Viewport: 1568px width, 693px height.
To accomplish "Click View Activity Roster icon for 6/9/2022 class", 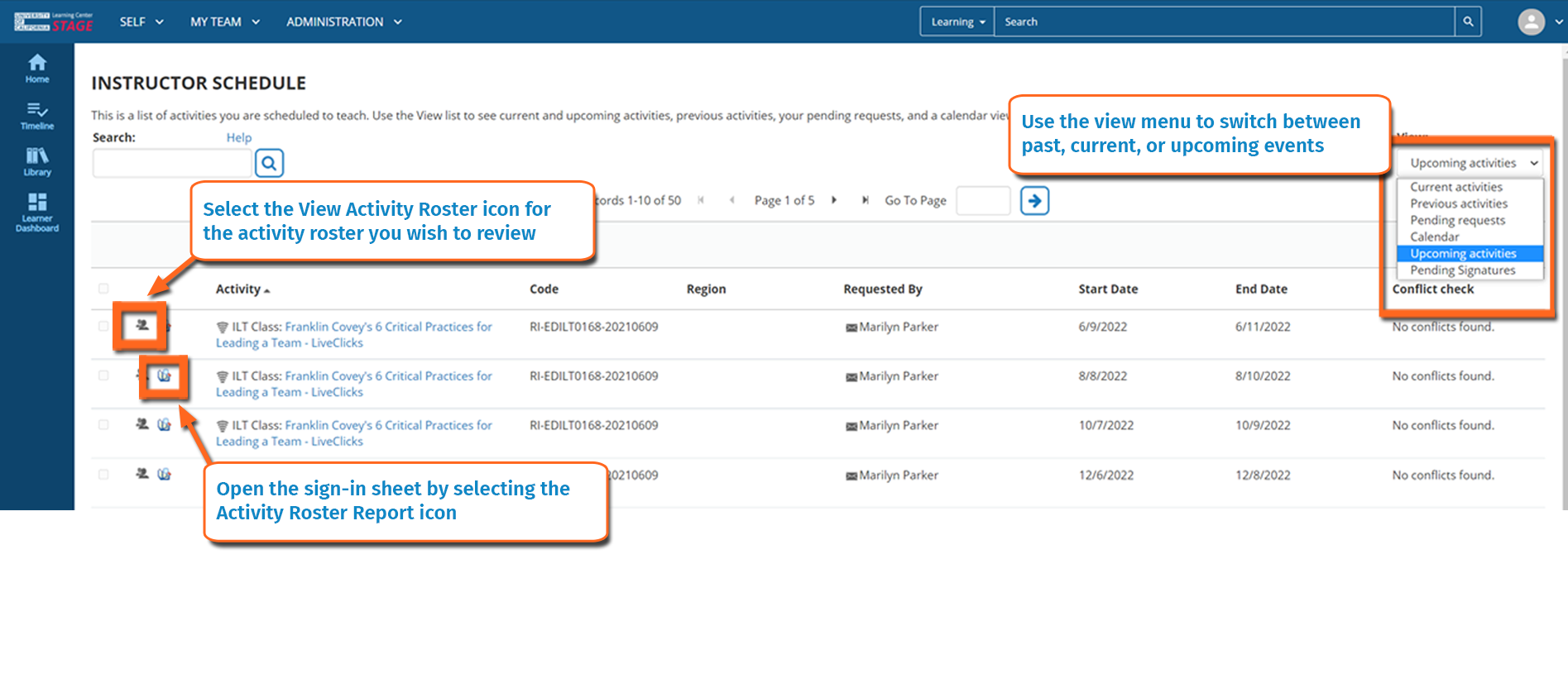I will coord(142,326).
